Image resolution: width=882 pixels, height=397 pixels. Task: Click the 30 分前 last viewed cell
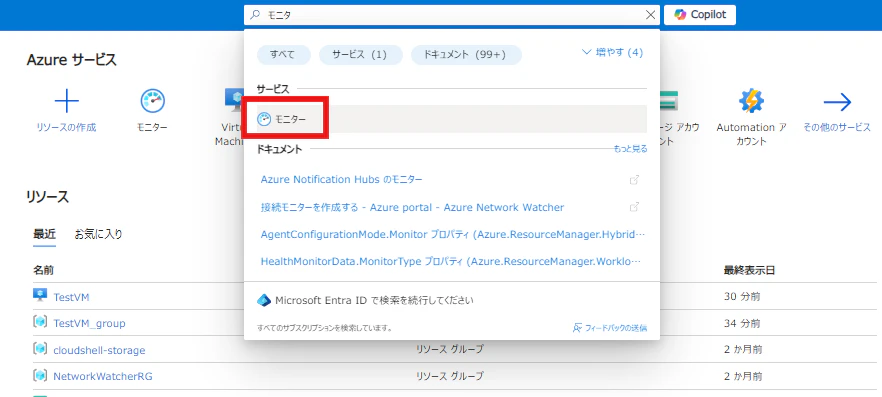point(742,296)
